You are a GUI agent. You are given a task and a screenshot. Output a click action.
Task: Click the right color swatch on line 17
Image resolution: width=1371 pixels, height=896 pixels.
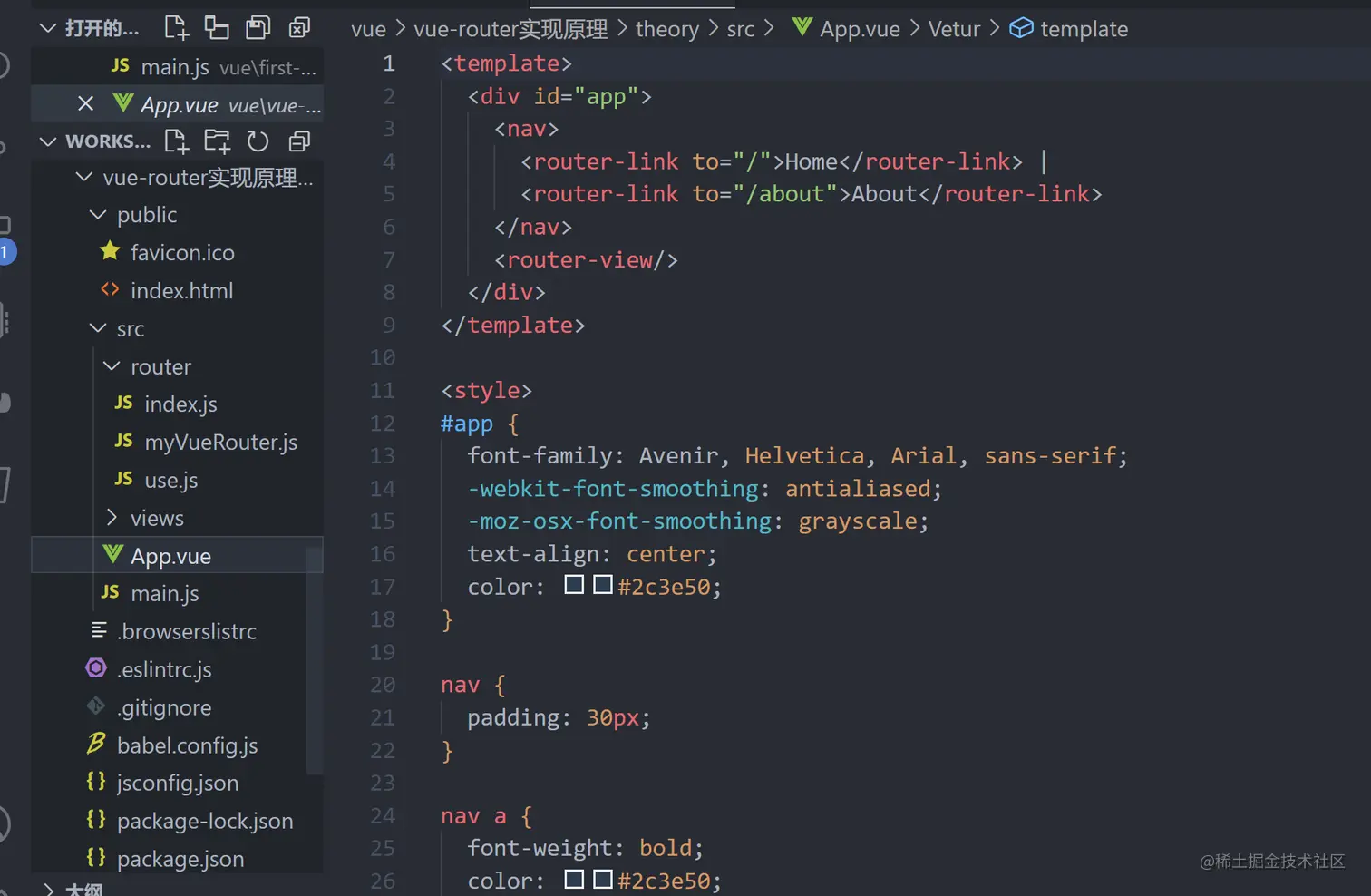[x=603, y=585]
